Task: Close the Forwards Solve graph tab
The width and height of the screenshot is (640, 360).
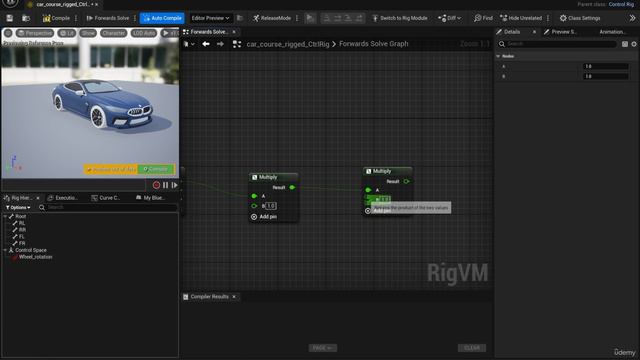Action: tap(234, 32)
